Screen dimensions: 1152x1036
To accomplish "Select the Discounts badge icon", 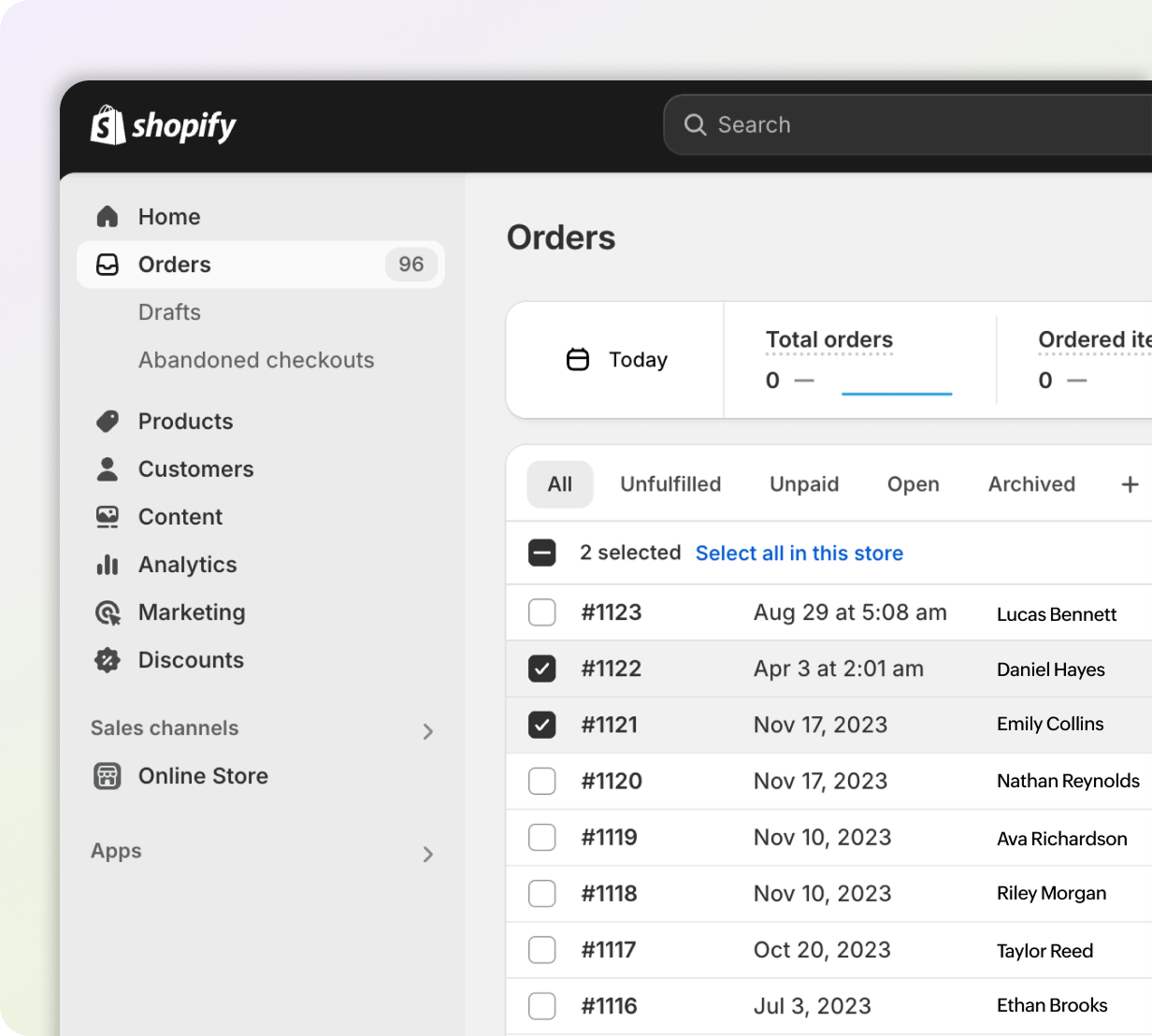I will (x=108, y=660).
